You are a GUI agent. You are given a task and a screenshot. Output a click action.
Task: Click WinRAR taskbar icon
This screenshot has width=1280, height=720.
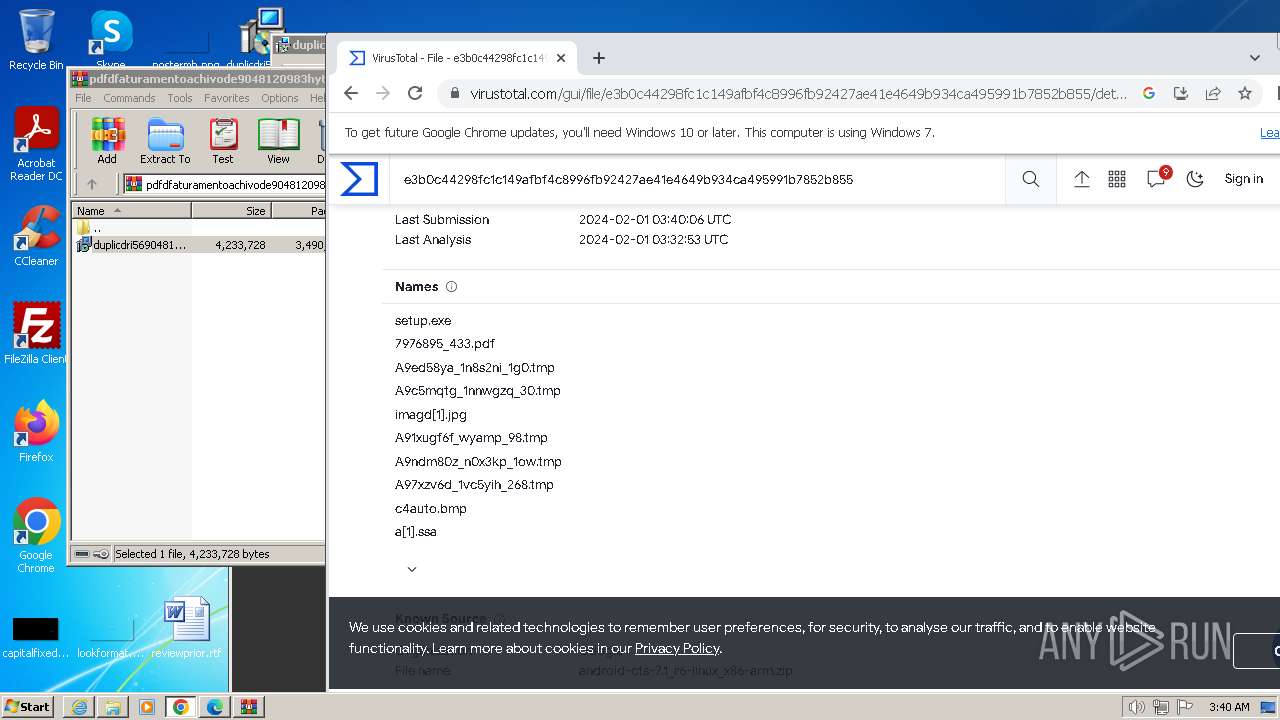[x=249, y=707]
